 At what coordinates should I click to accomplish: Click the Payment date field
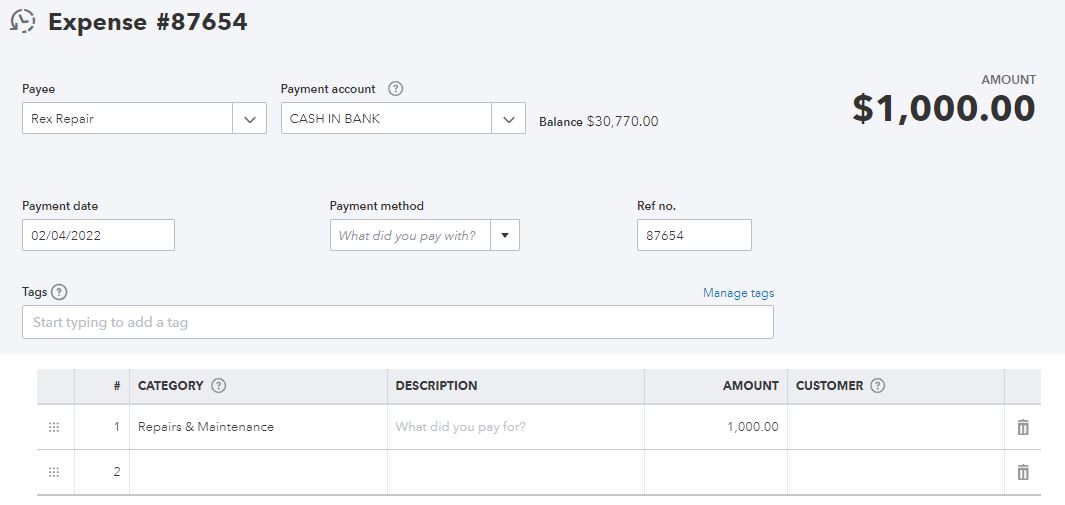[98, 236]
